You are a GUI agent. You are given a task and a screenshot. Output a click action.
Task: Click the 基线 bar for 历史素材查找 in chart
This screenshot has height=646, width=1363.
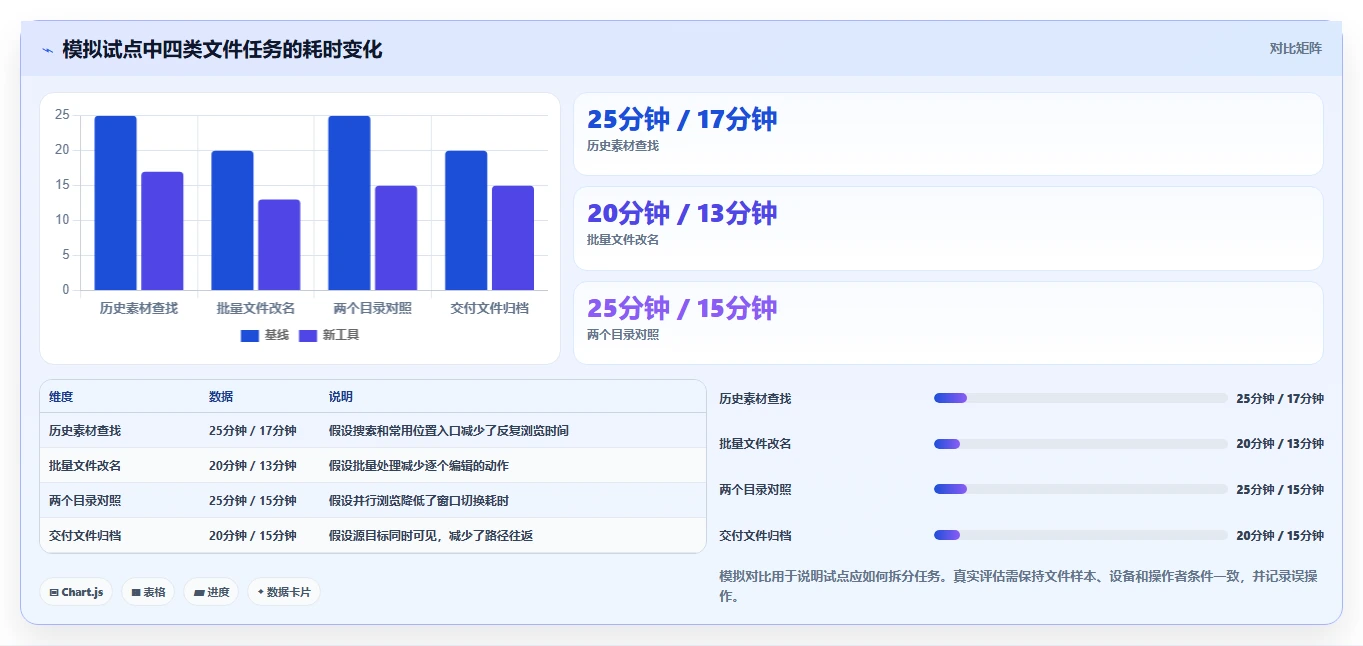coord(115,203)
